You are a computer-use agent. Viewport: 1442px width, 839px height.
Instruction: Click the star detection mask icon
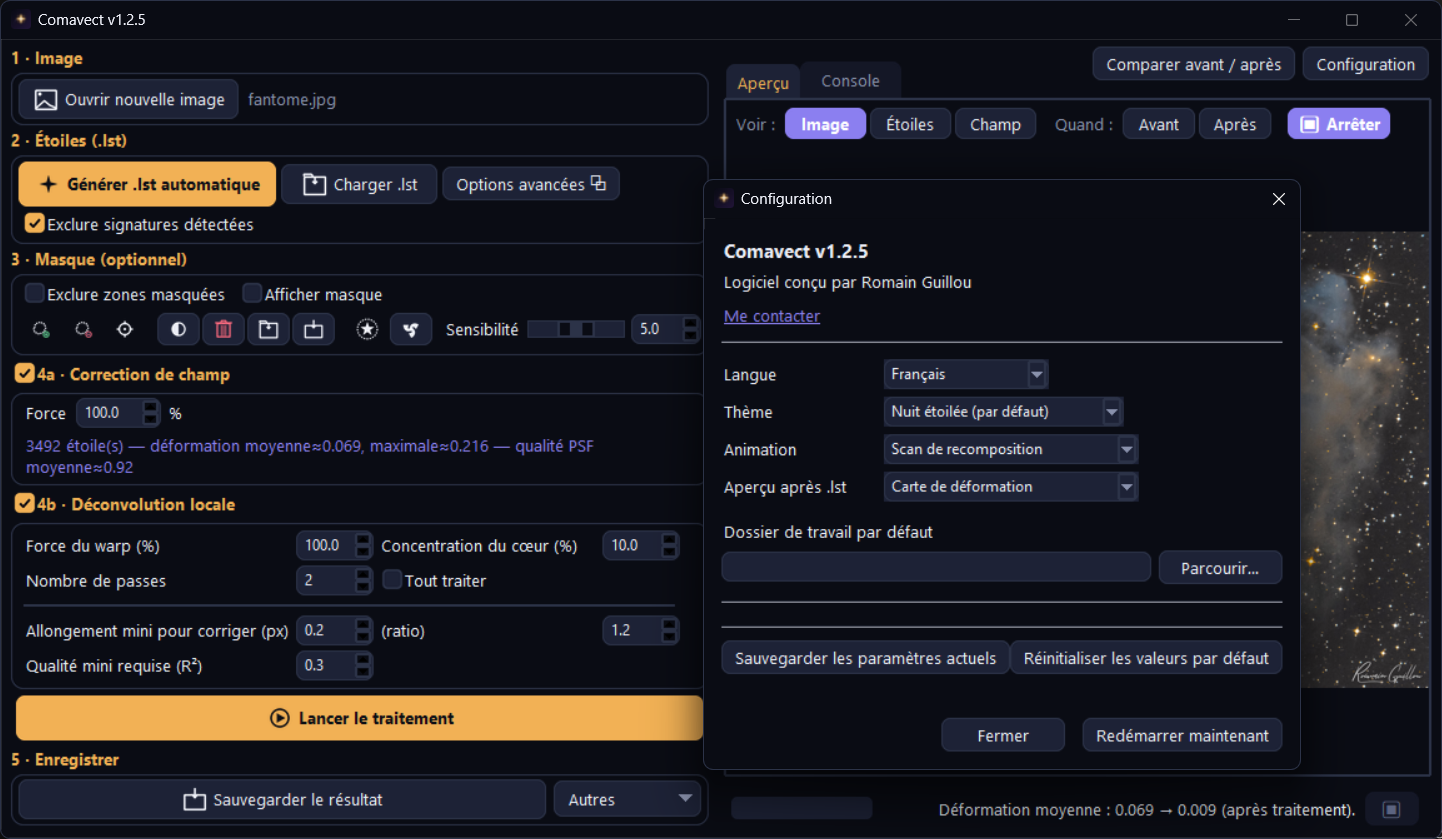367,329
